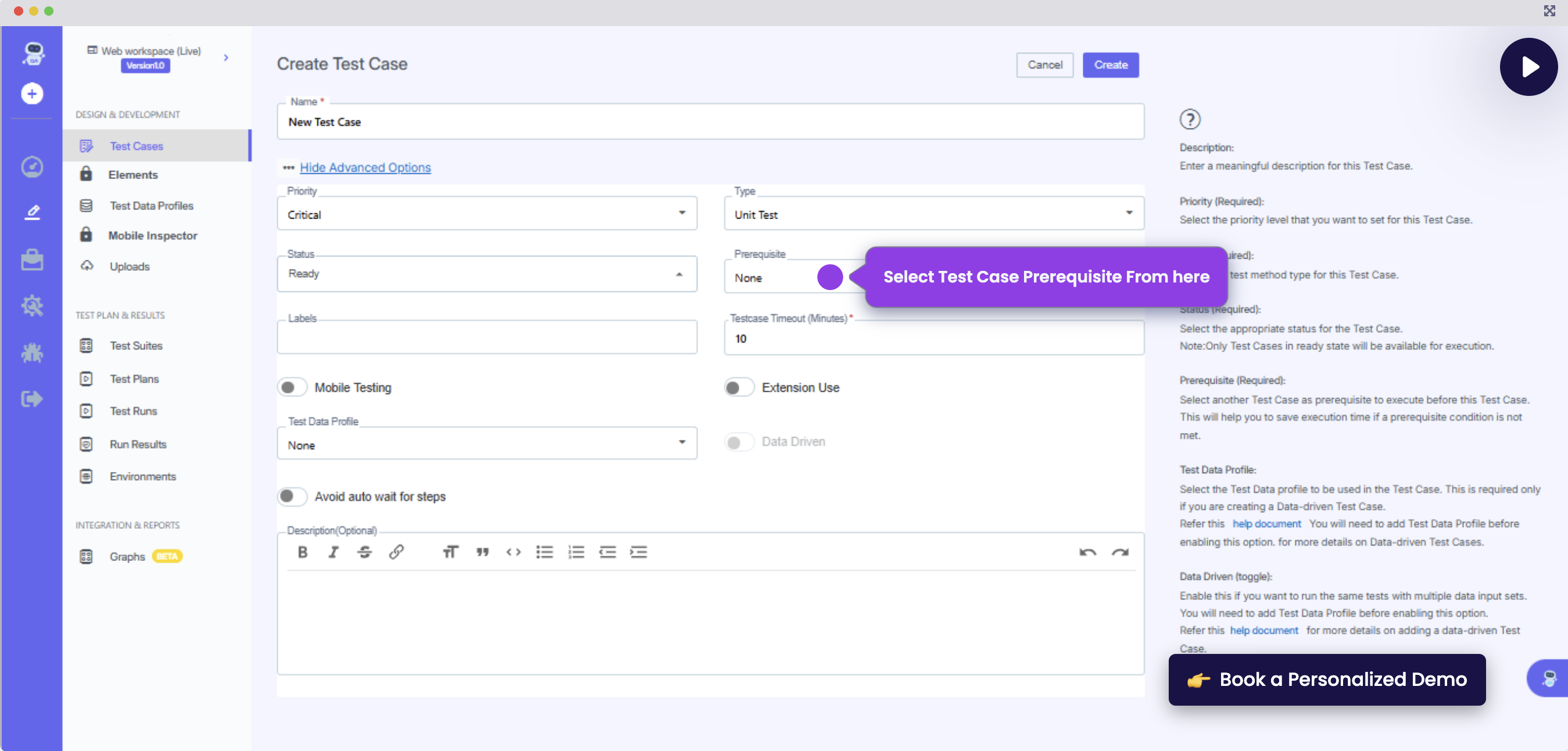Open Test Suites in the sidebar

click(136, 346)
